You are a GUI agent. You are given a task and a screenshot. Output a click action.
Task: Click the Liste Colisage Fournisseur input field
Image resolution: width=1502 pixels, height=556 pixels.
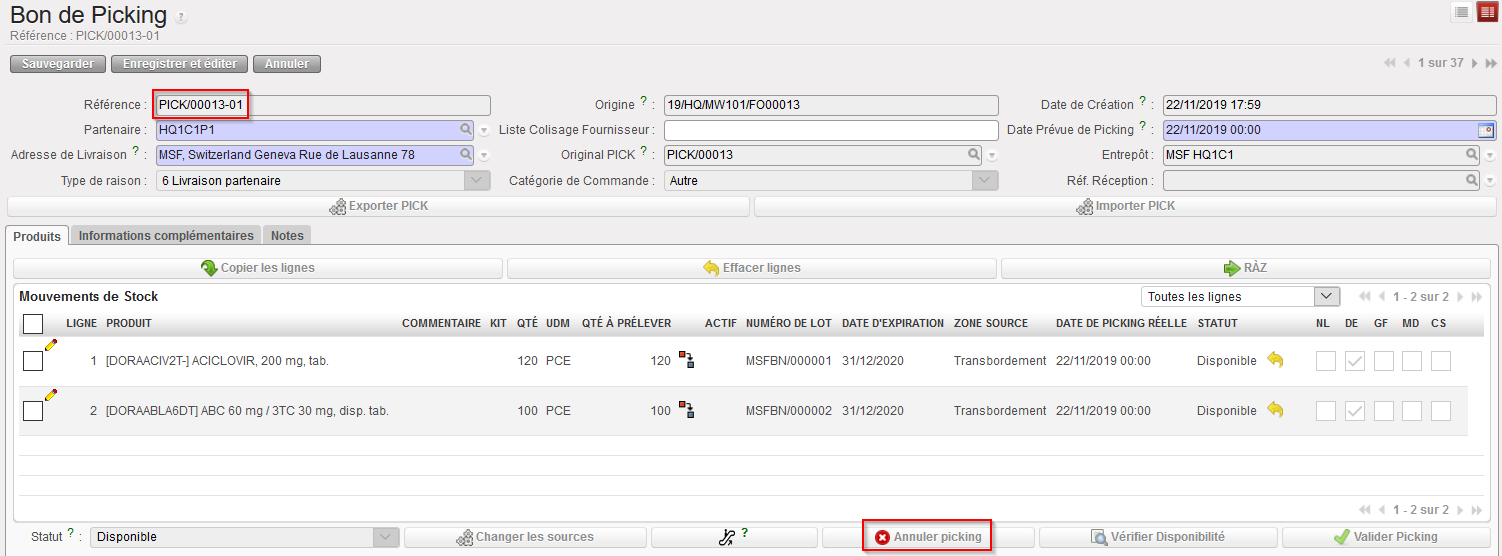pyautogui.click(x=830, y=130)
